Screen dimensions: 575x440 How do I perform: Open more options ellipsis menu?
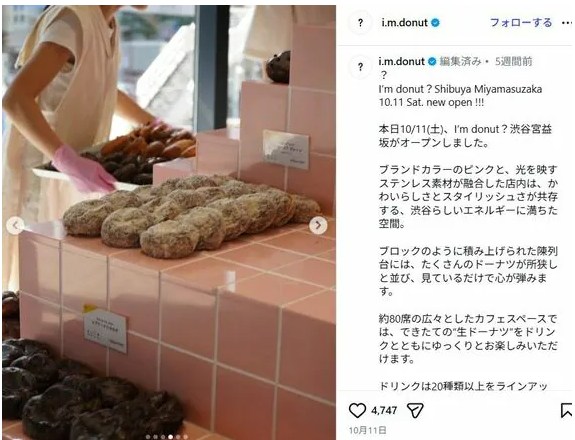567,23
